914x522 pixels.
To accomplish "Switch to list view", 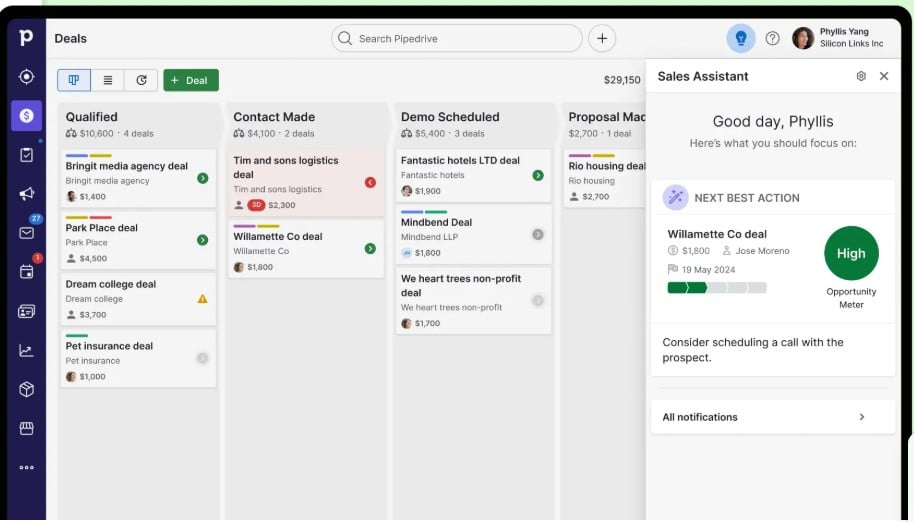I will pos(108,80).
